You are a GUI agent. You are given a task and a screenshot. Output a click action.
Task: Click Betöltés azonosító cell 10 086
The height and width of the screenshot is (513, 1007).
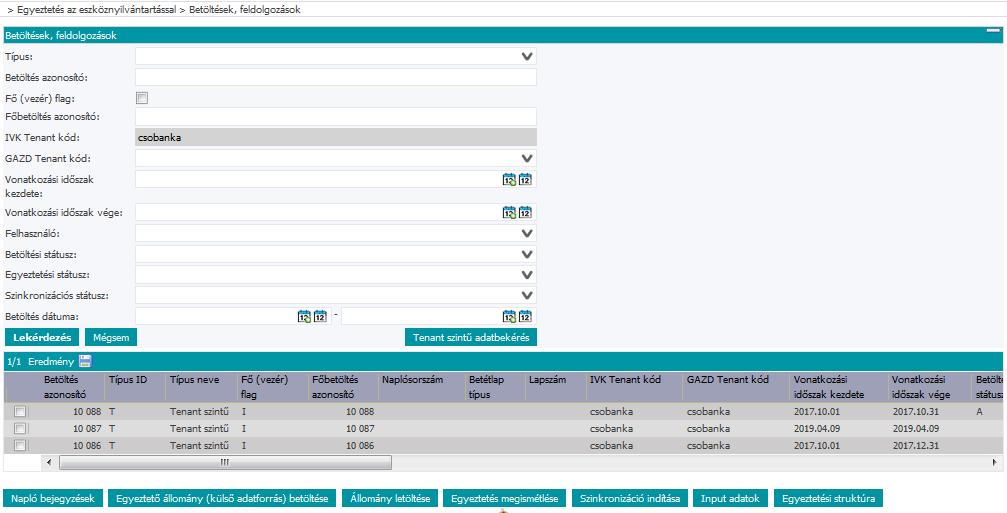tap(87, 445)
